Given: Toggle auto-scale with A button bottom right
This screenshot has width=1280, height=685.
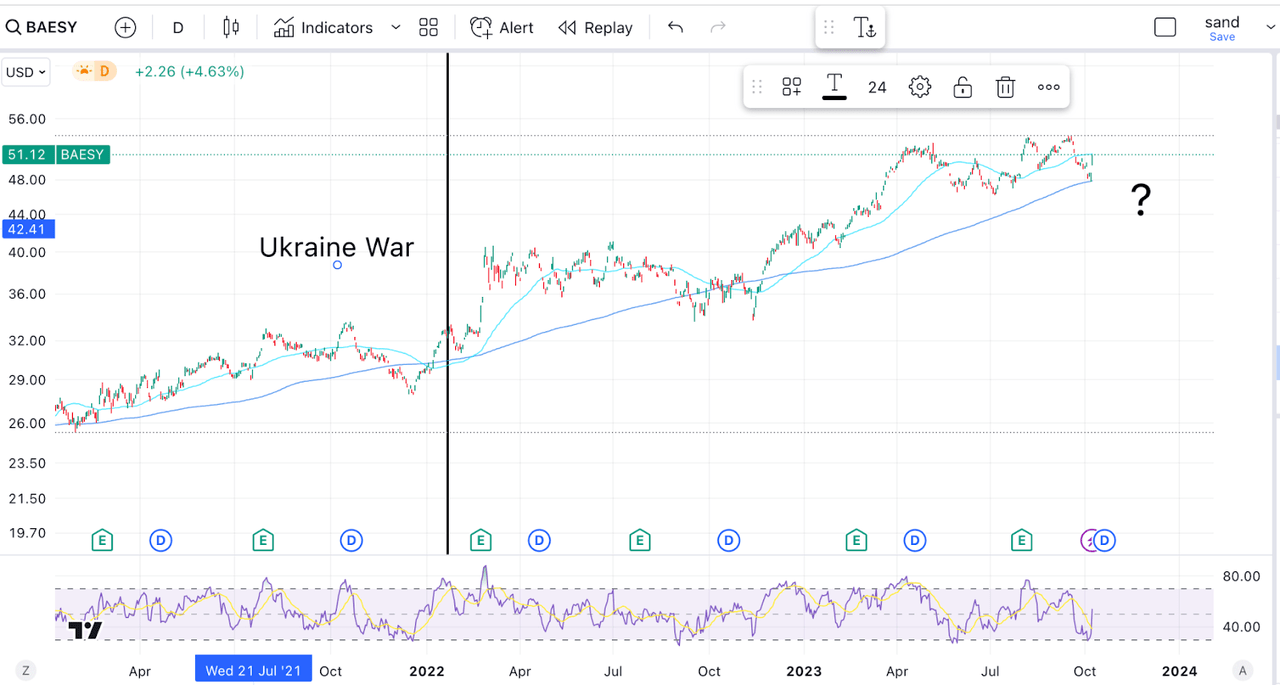Looking at the screenshot, I should coord(1242,671).
